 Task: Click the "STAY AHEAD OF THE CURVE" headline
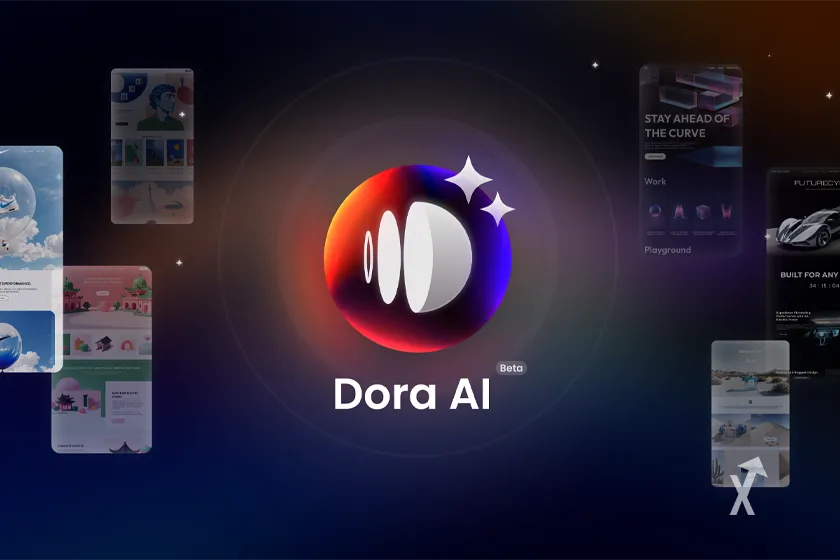[x=687, y=126]
